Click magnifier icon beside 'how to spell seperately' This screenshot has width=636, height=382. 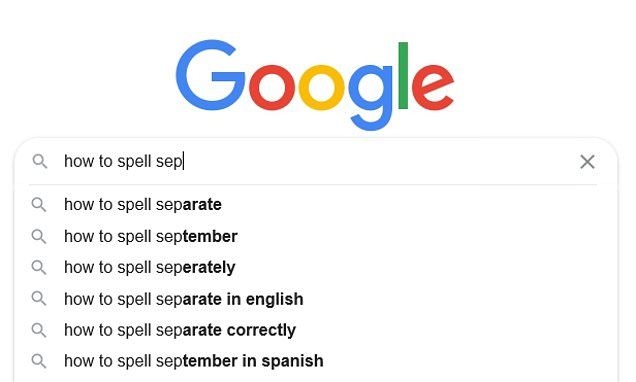click(x=39, y=267)
